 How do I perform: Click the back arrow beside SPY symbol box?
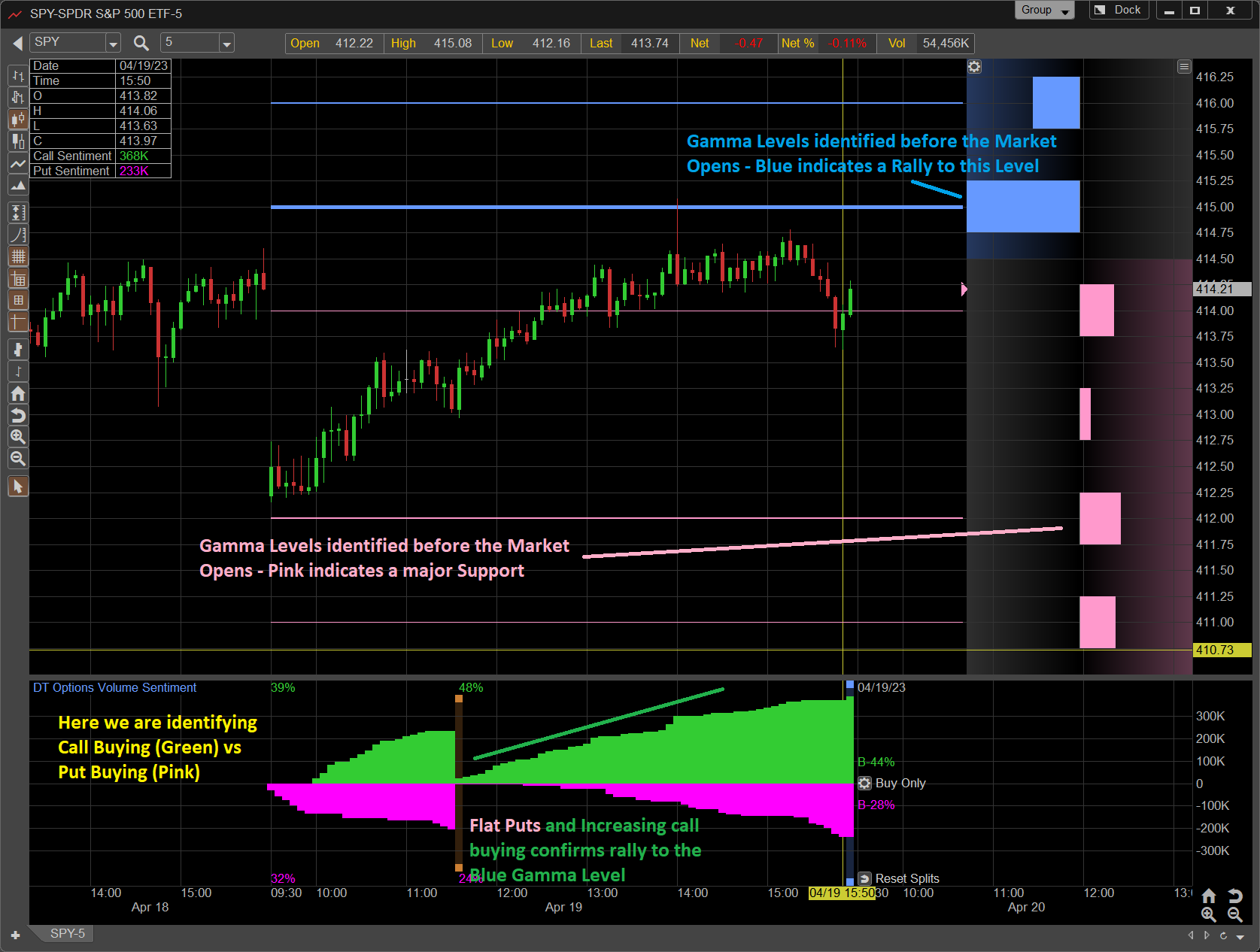[x=17, y=43]
